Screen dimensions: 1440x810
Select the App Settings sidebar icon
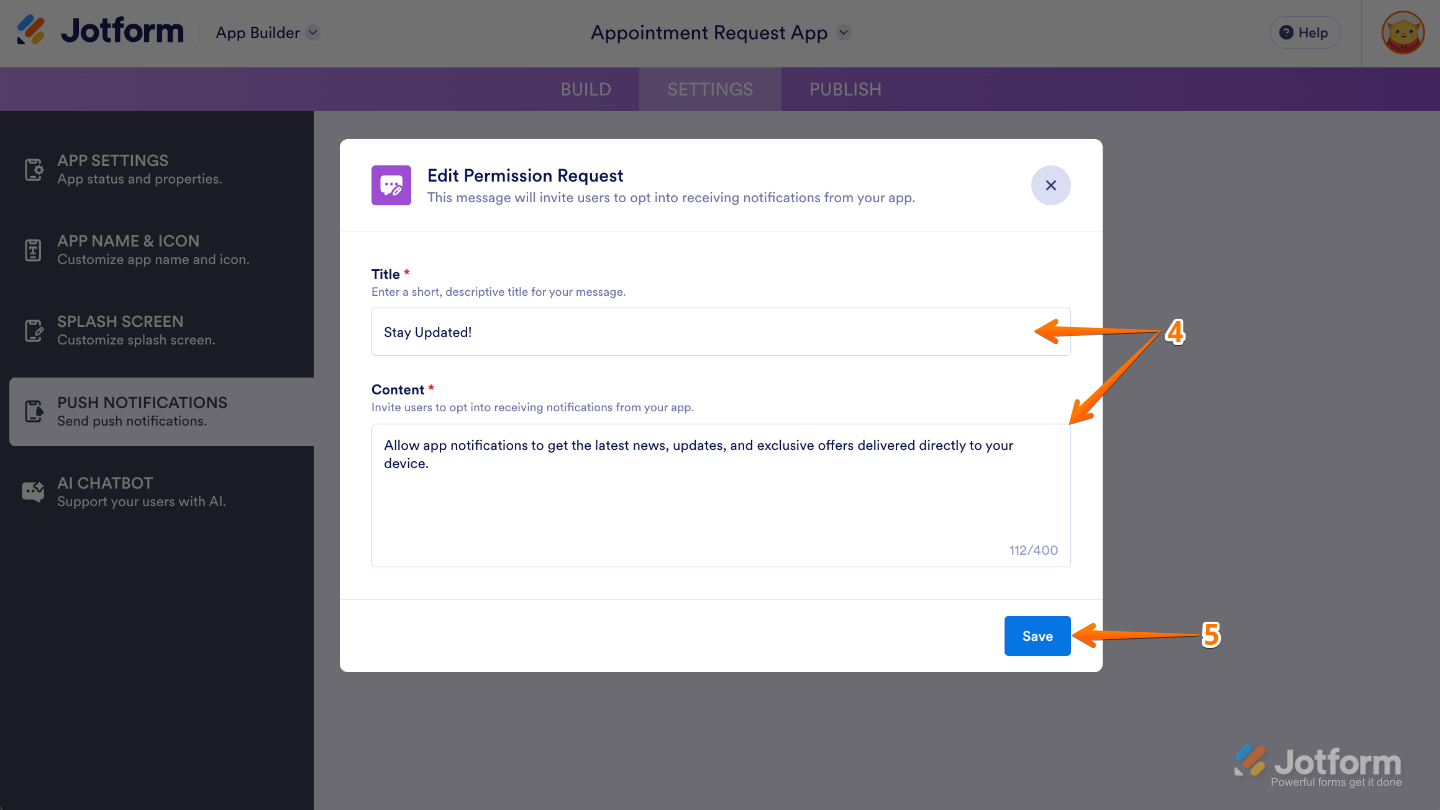point(33,169)
